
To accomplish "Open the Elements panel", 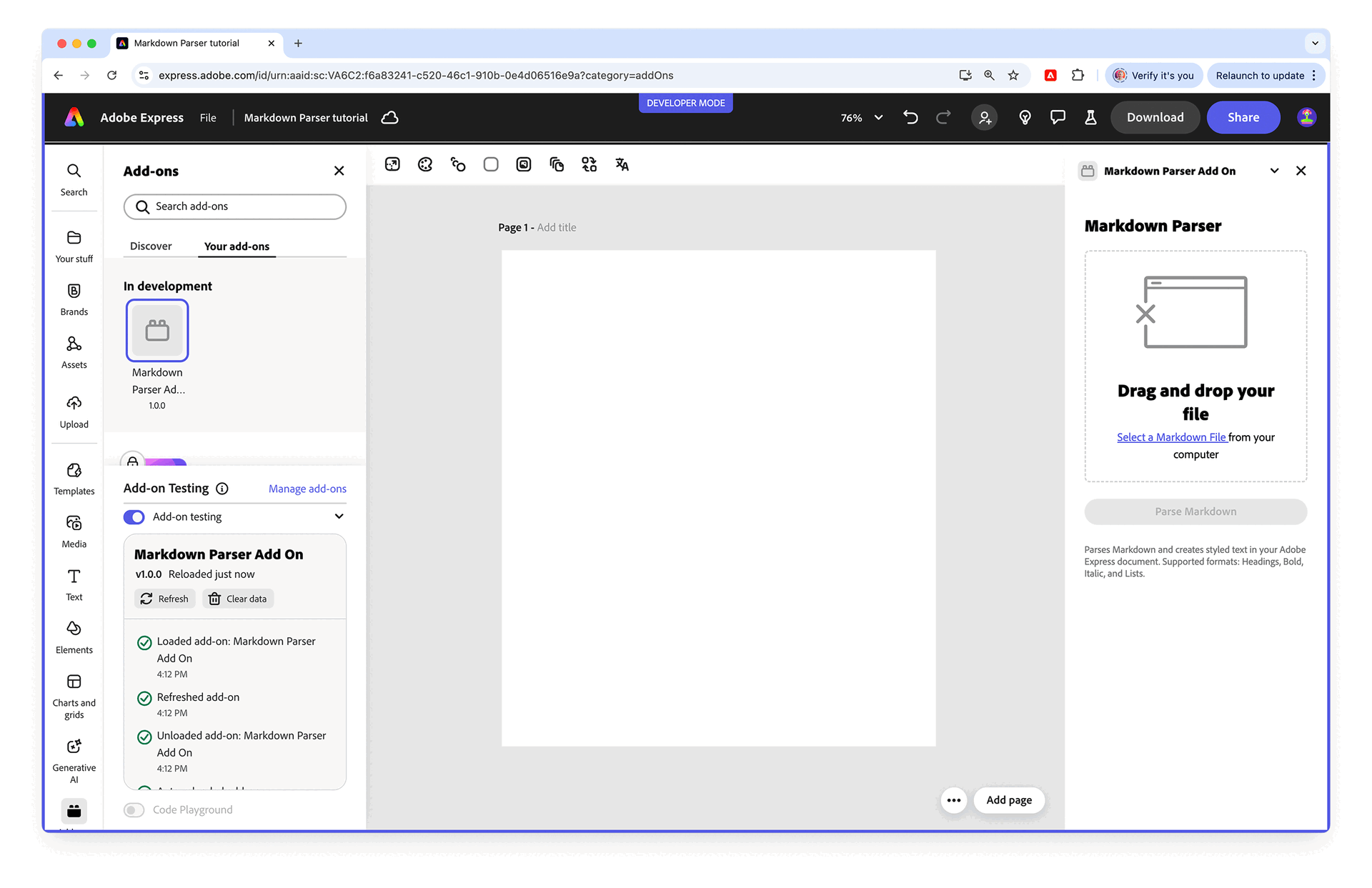I will pos(74,637).
